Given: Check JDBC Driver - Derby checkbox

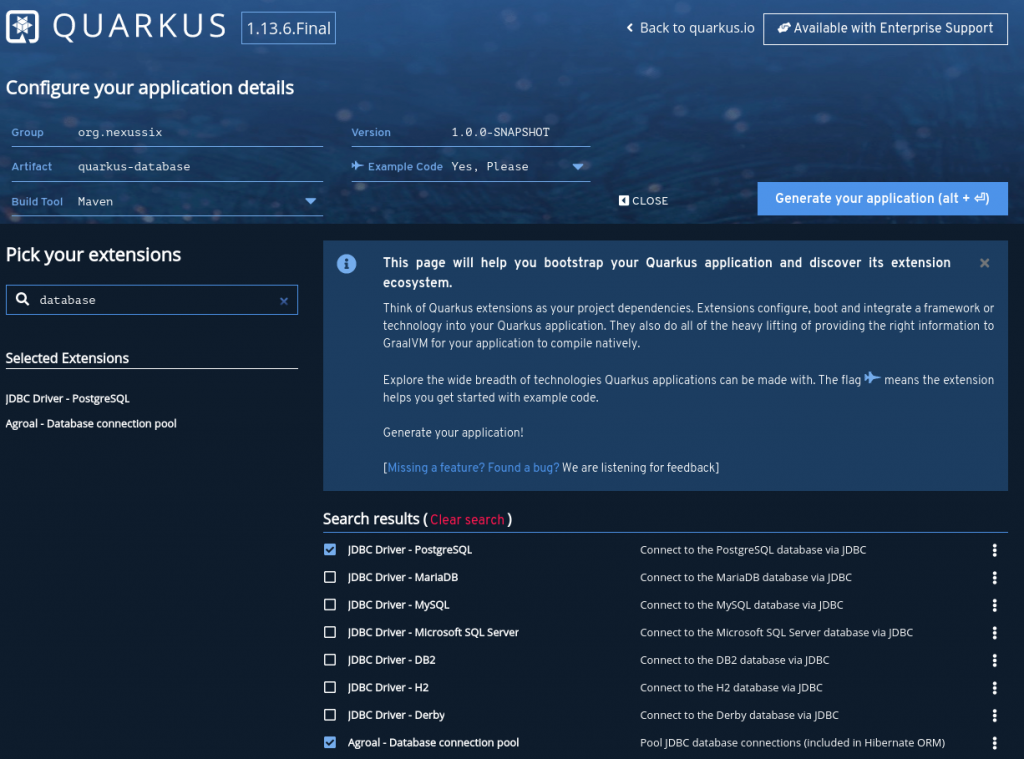Looking at the screenshot, I should tap(330, 715).
